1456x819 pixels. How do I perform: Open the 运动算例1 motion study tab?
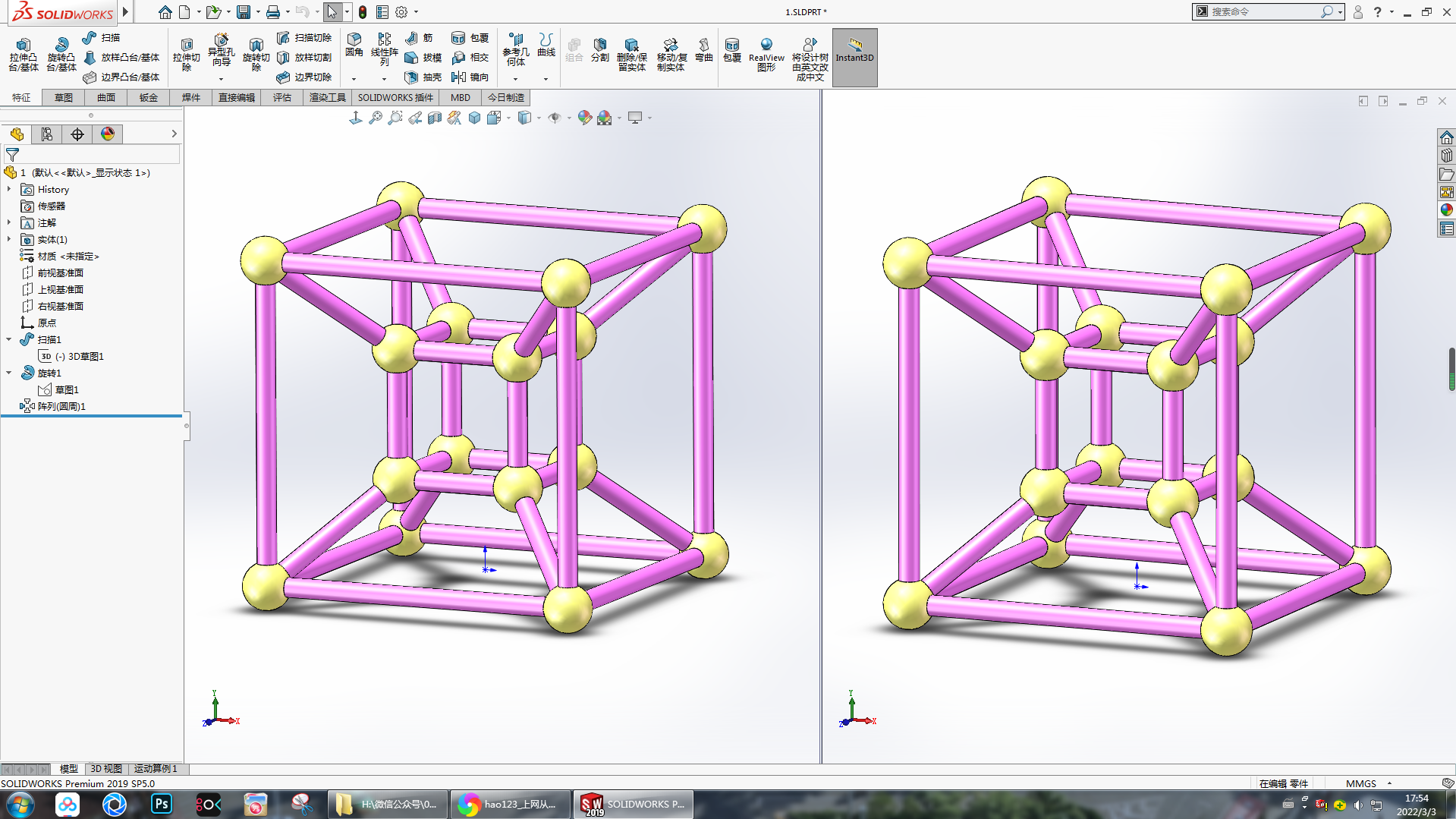[x=156, y=768]
